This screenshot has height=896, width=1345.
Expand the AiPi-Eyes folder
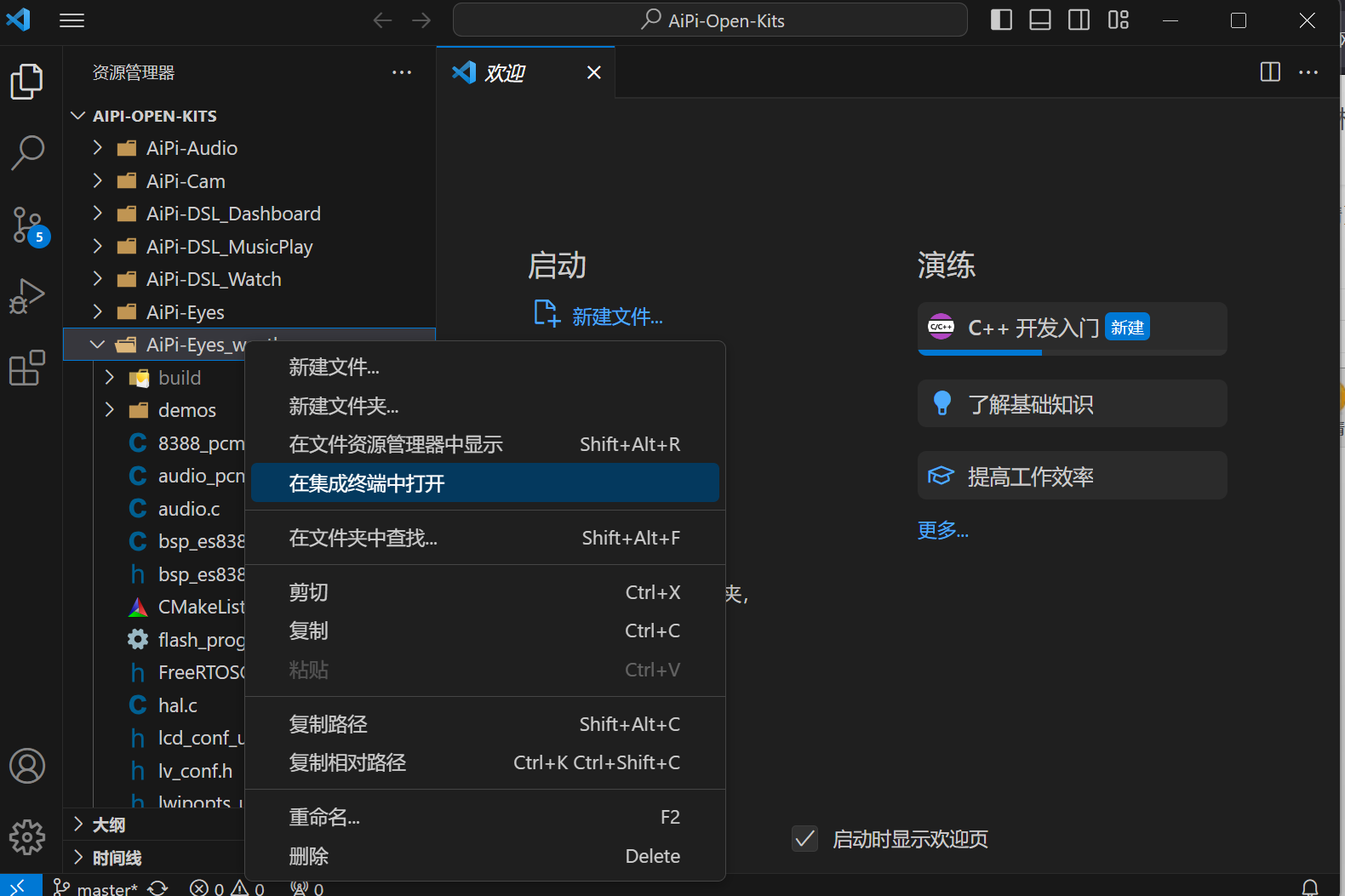click(250, 312)
